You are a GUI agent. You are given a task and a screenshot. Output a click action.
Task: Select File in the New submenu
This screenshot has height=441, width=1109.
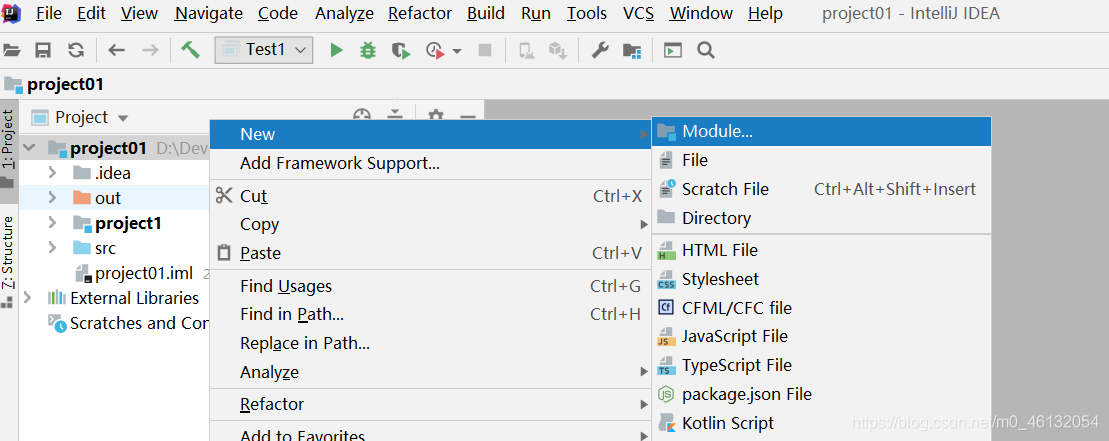click(821, 160)
